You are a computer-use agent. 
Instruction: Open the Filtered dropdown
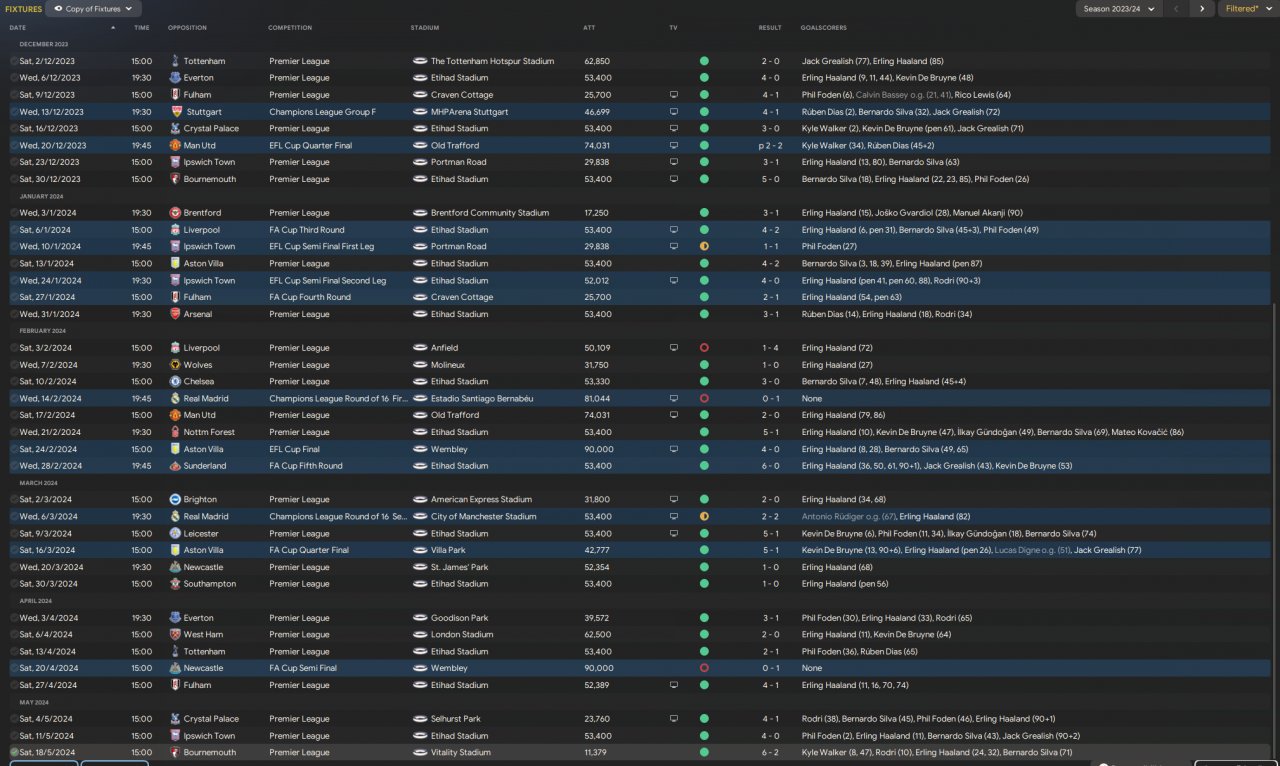tap(1248, 9)
